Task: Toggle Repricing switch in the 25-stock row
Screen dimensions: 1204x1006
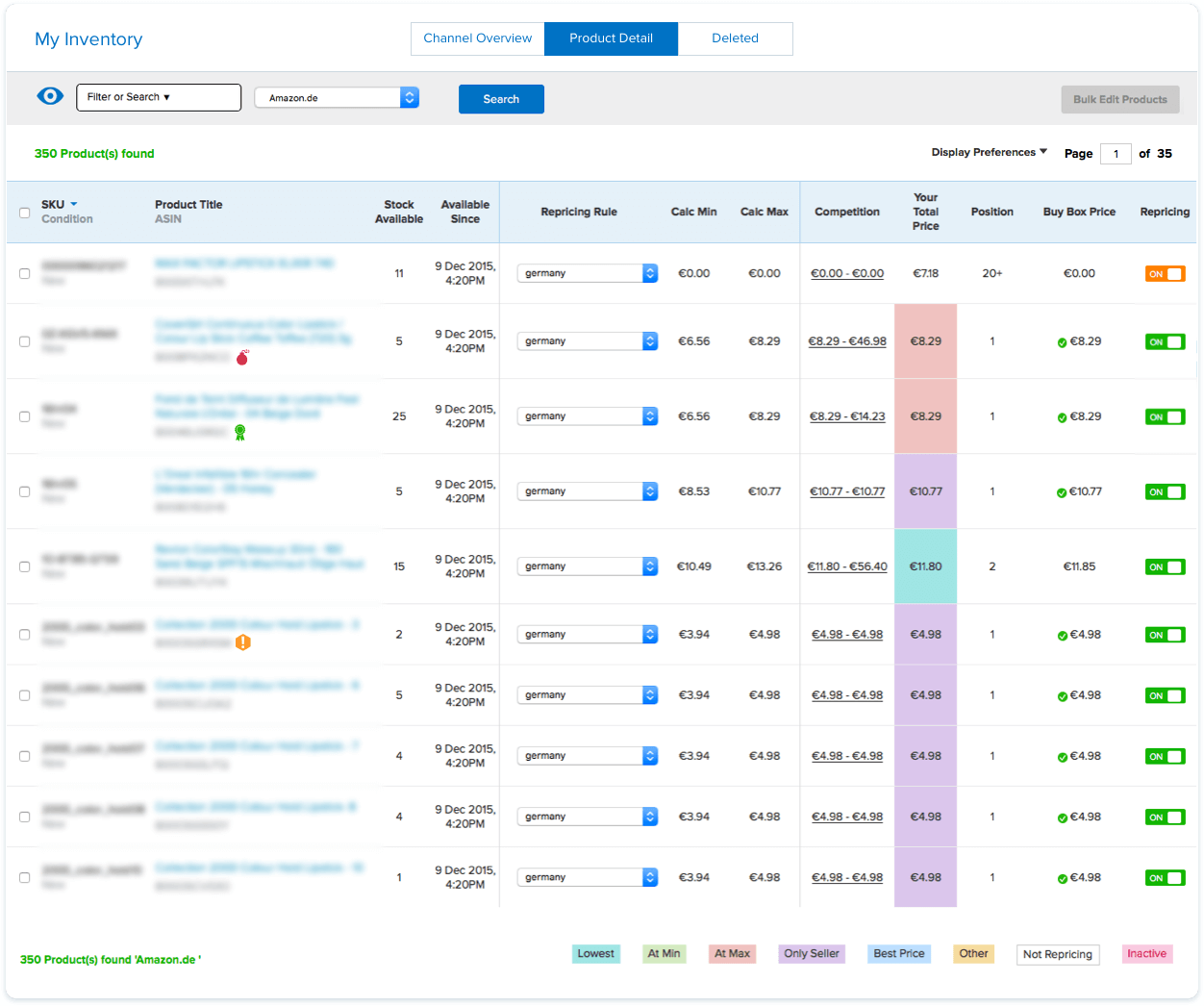Action: pos(1165,416)
